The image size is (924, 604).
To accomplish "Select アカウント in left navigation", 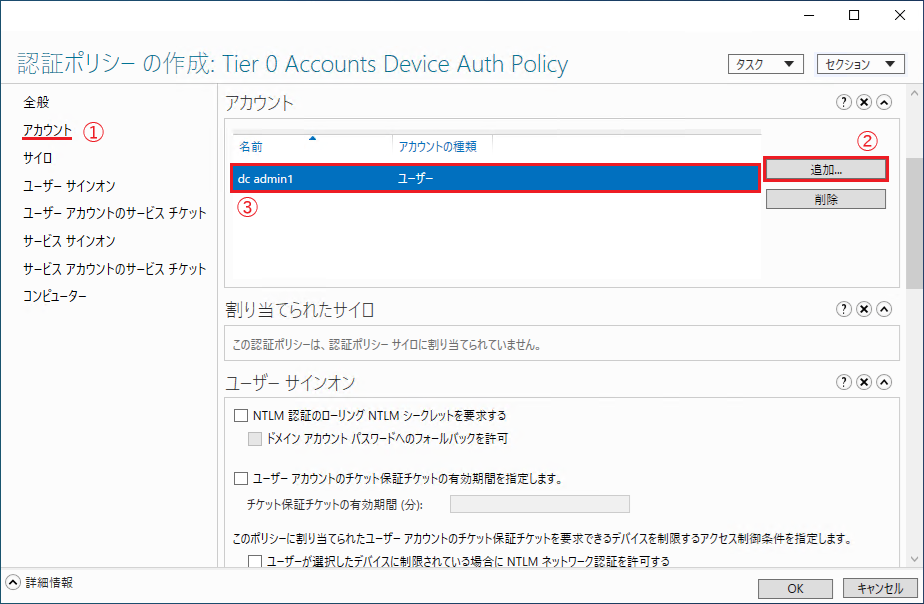I will [x=47, y=130].
